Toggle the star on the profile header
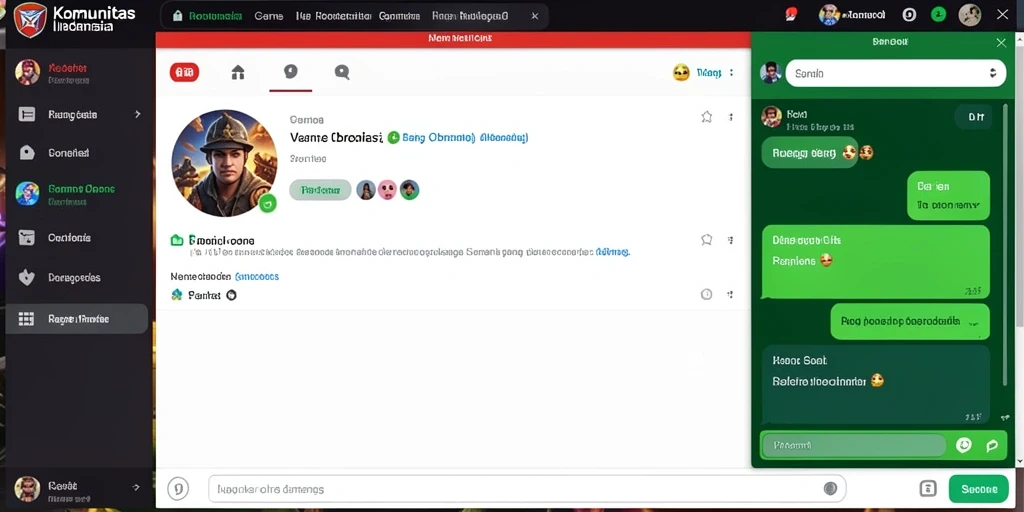This screenshot has width=1024, height=512. click(706, 117)
